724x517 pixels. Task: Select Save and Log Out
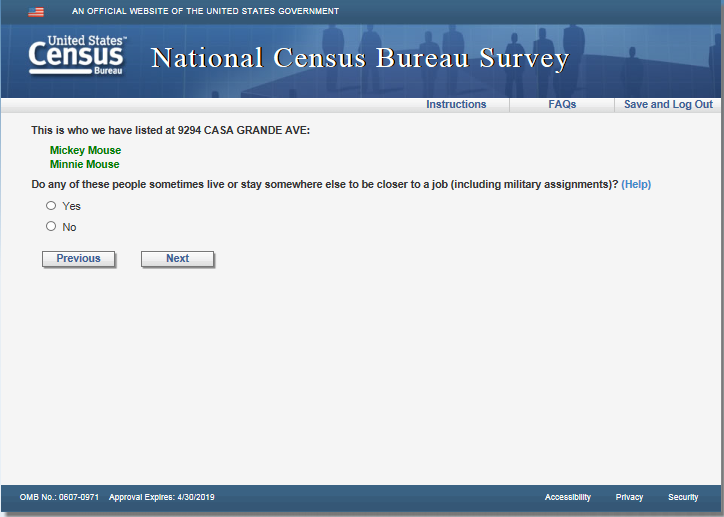pos(668,104)
